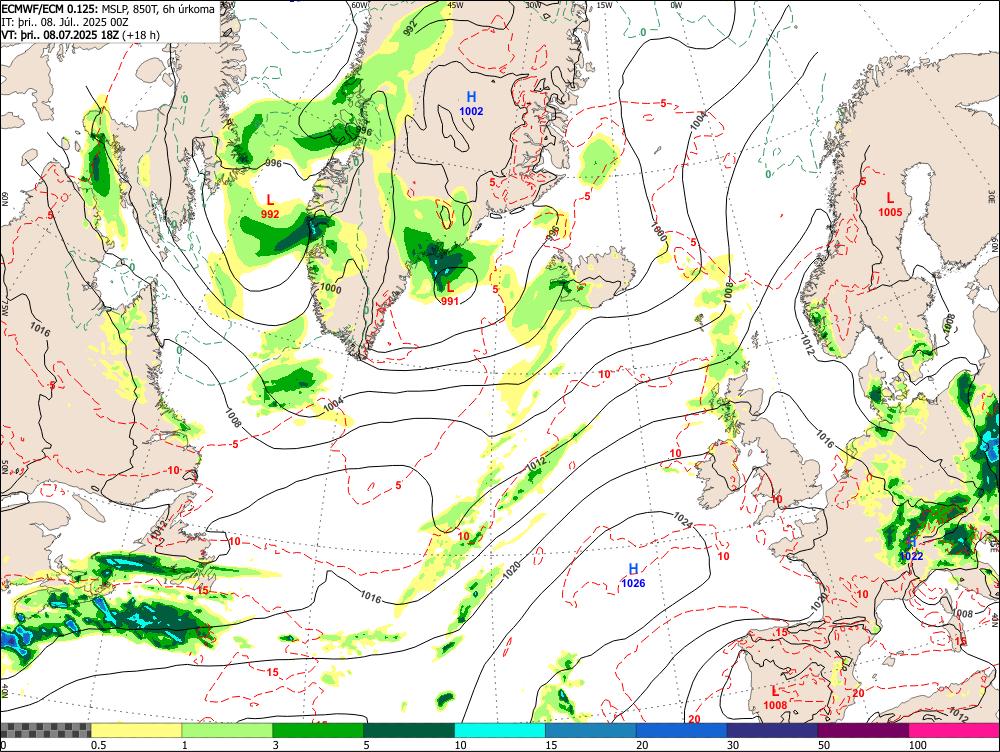Viewport: 1000px width, 752px height.
Task: Click the 60W longitude label
Action: click(360, 4)
